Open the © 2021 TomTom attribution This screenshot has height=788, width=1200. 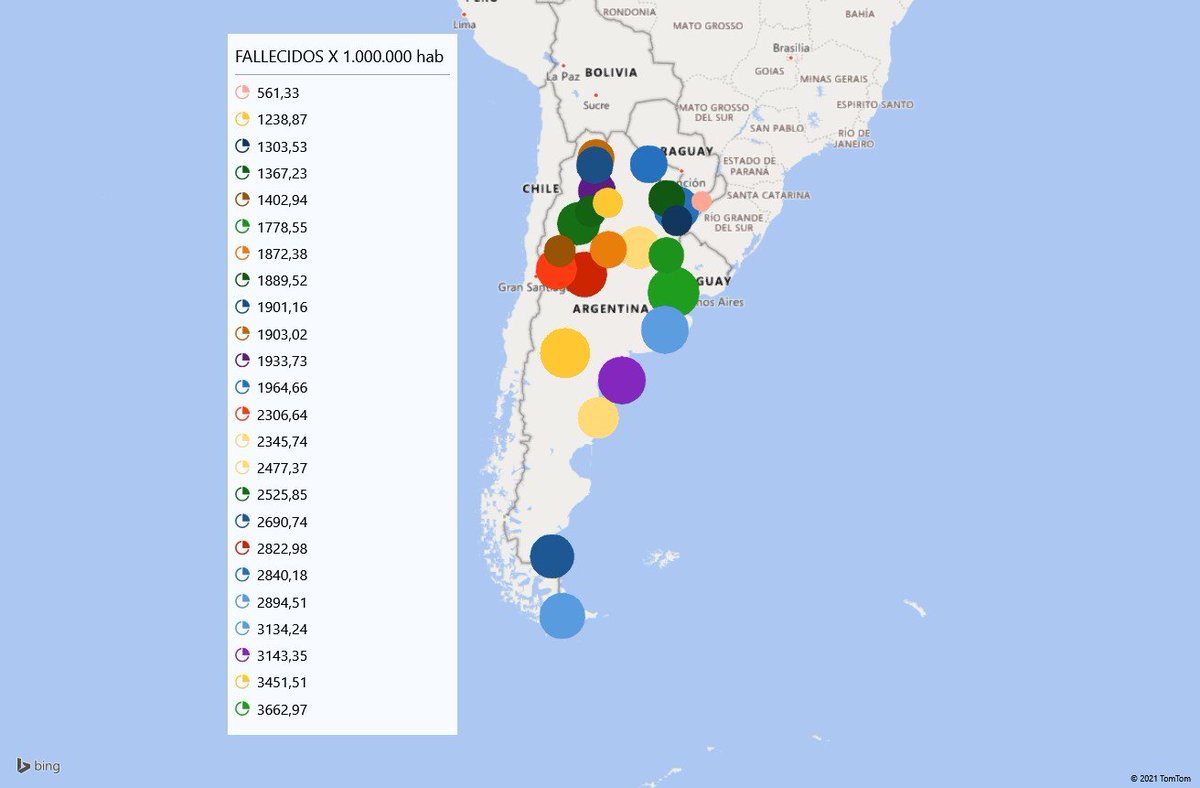click(1161, 778)
